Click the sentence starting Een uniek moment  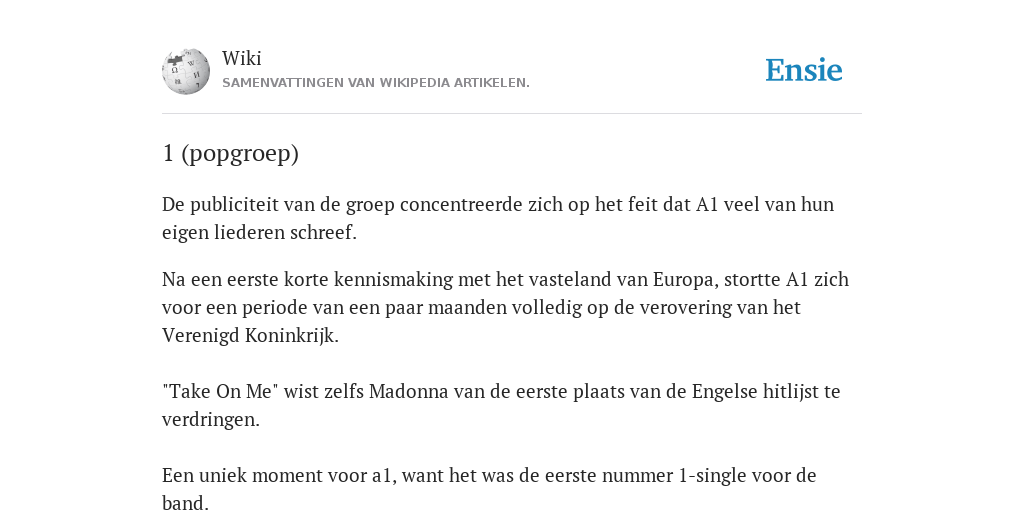[x=489, y=488]
